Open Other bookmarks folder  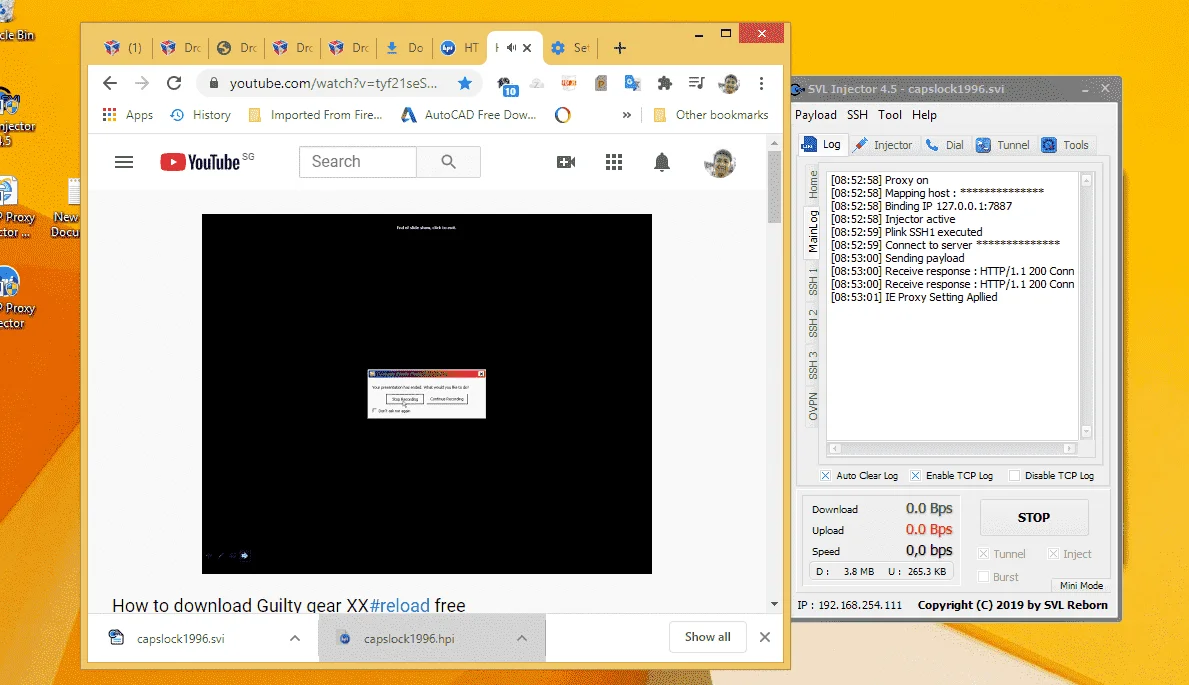[x=711, y=115]
